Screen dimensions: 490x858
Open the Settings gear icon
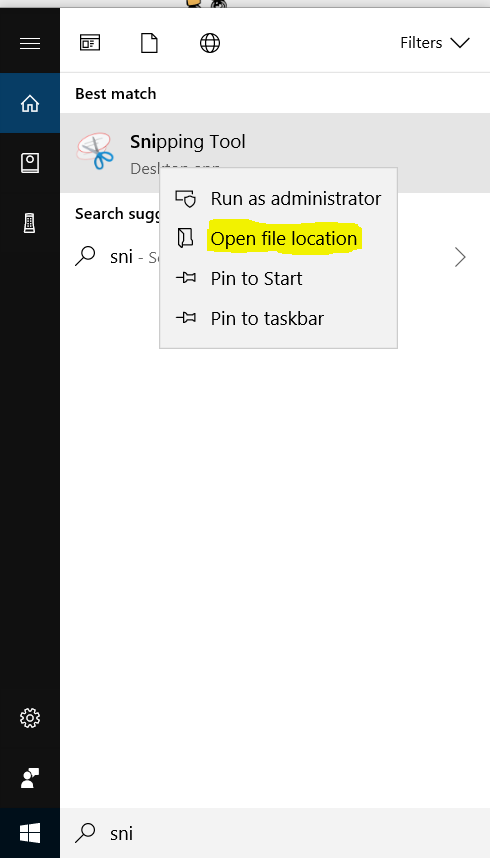coord(30,718)
